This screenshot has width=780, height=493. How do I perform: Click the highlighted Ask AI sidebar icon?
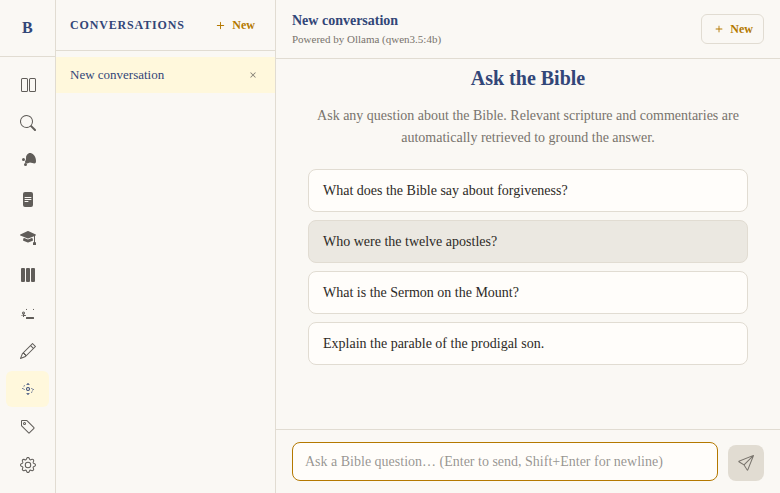(x=28, y=389)
